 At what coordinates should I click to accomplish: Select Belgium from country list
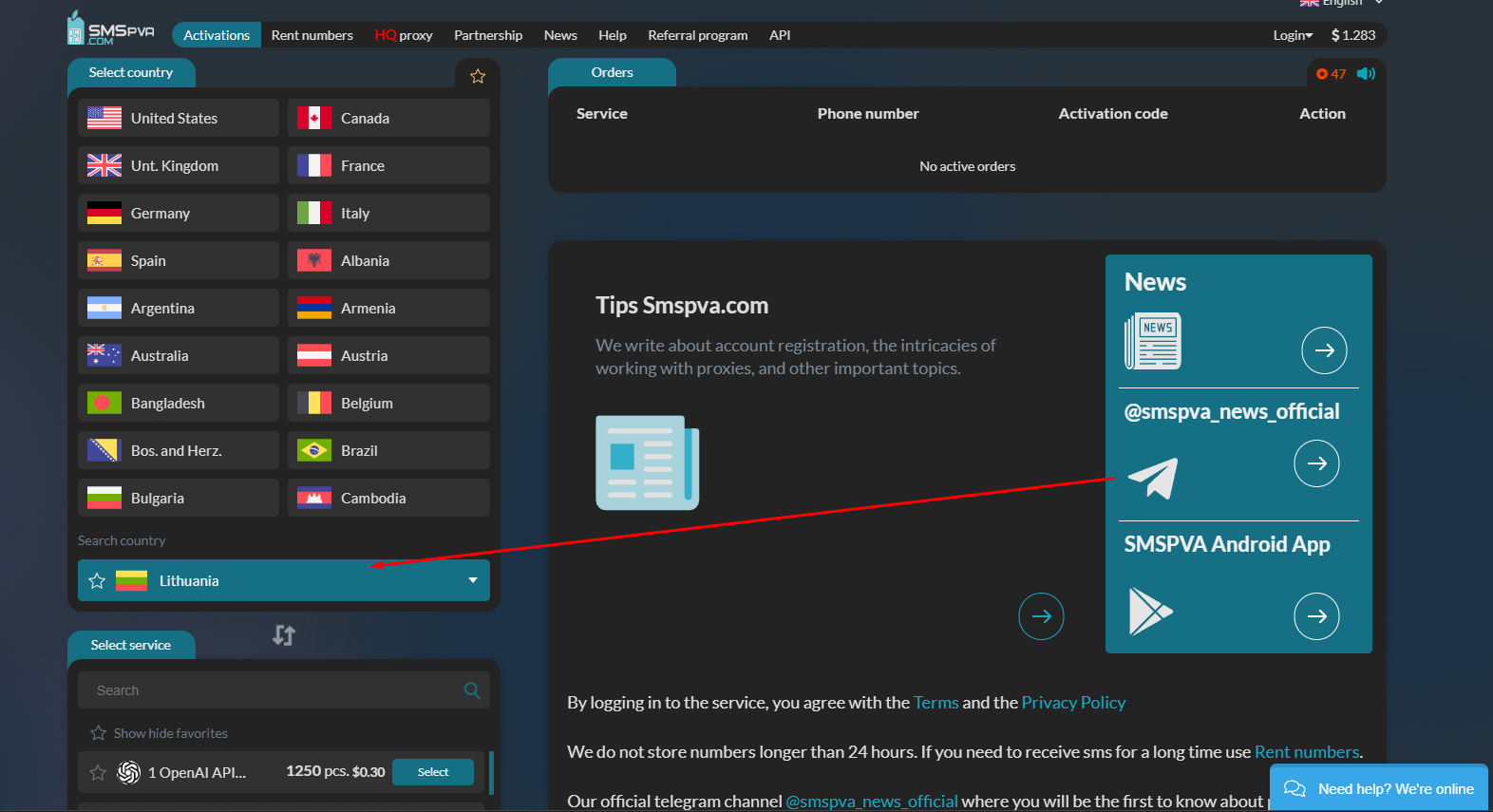pyautogui.click(x=388, y=403)
